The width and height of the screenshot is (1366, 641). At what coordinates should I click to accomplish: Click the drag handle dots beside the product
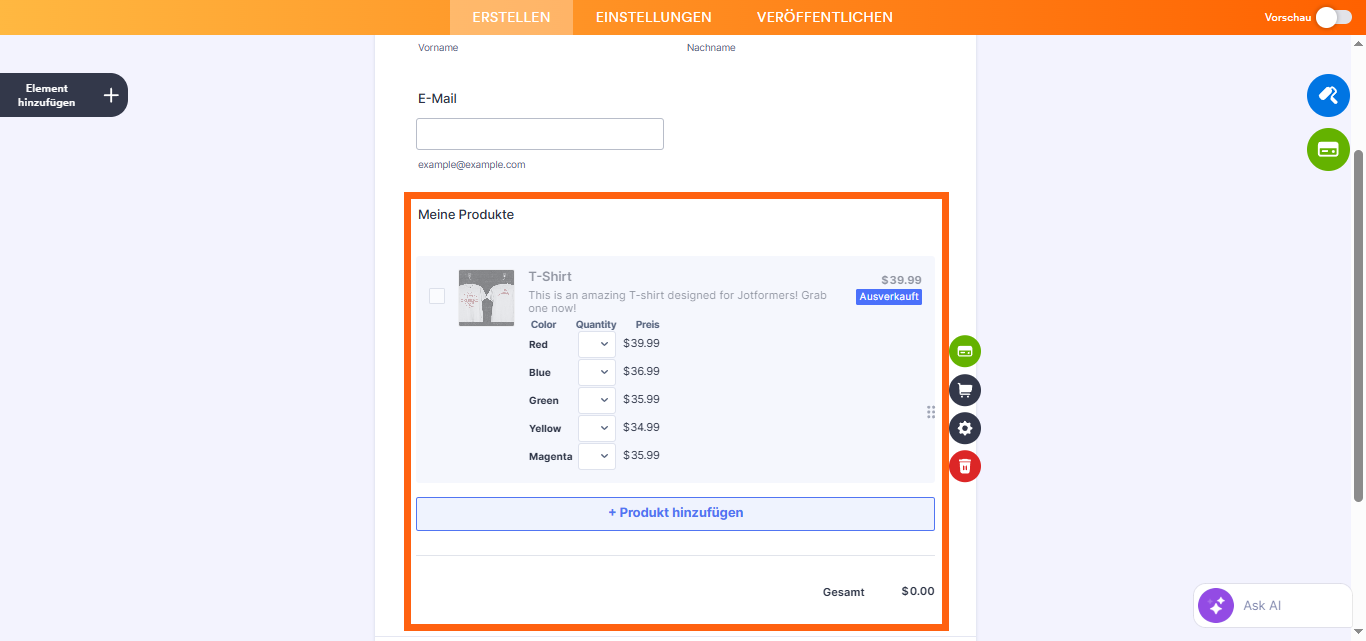pos(931,412)
